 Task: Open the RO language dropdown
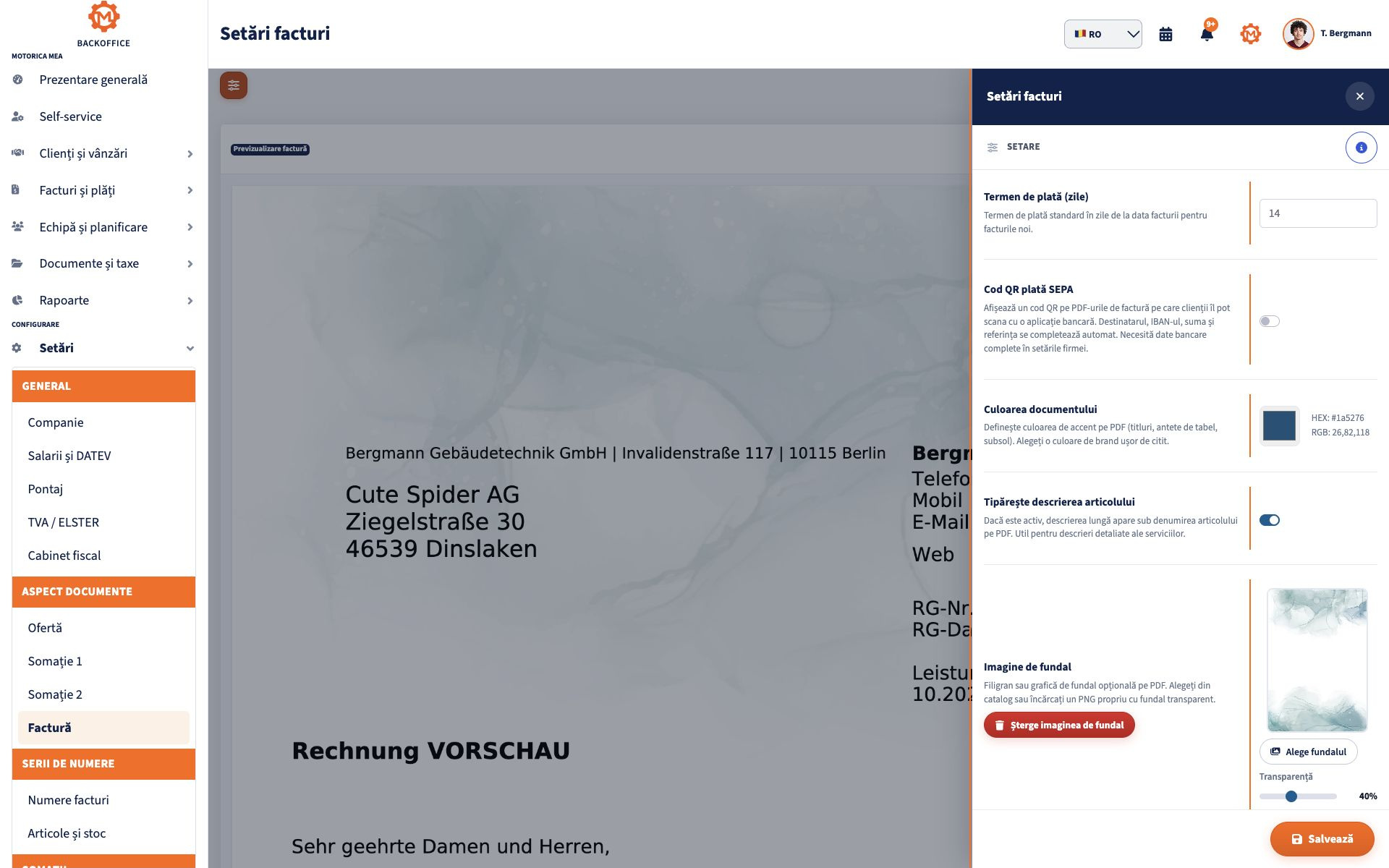click(1103, 34)
